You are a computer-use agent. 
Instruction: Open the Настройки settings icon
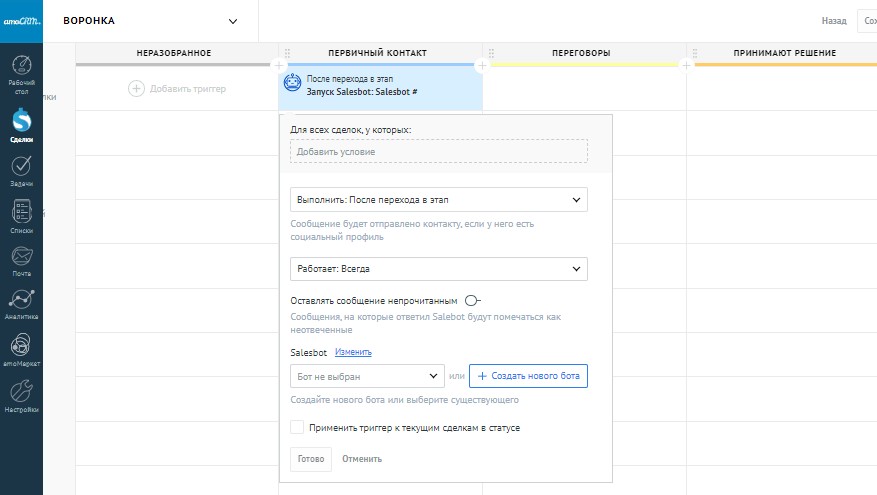(21, 394)
